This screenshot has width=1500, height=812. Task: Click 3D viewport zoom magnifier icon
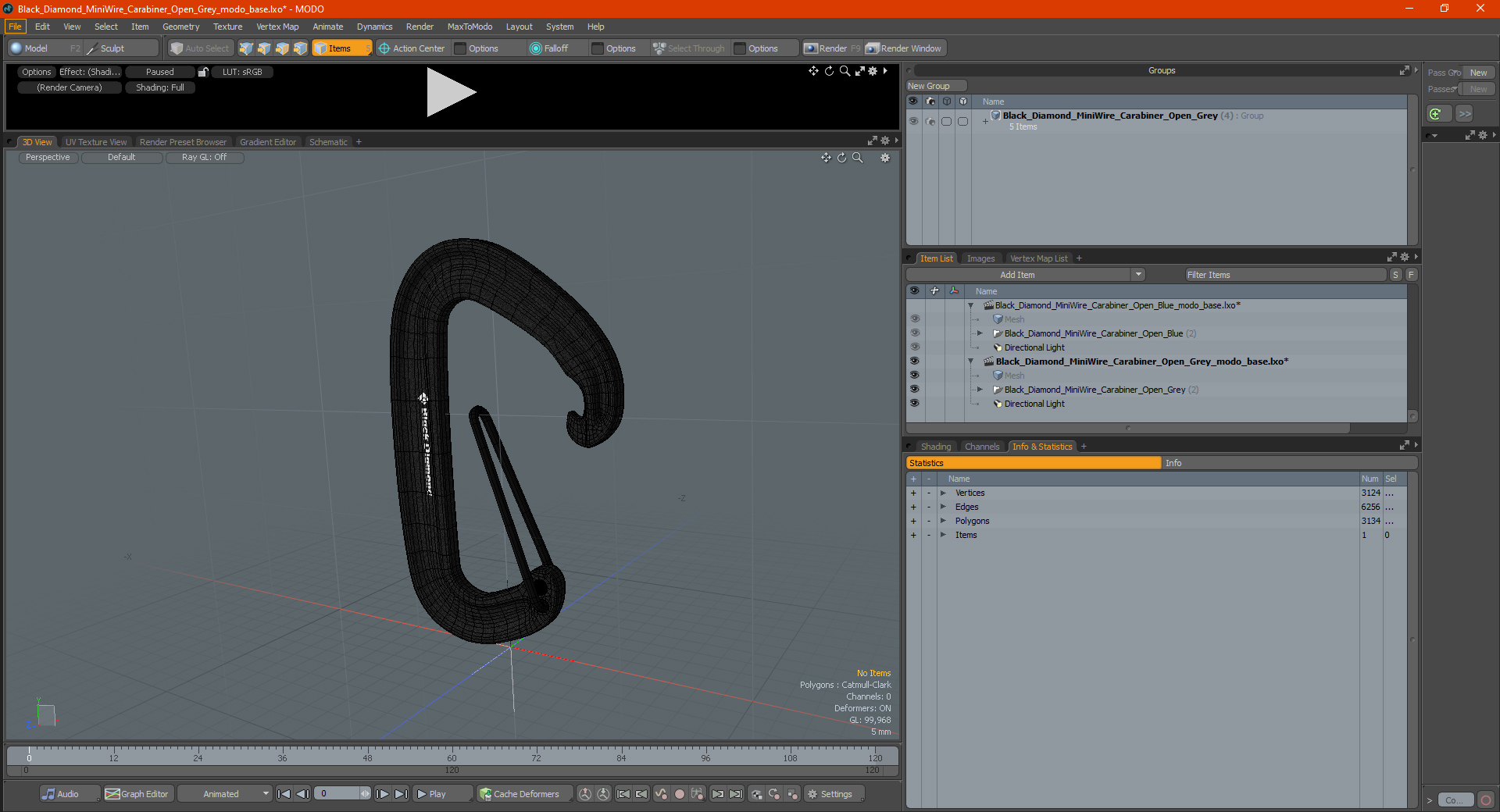857,158
